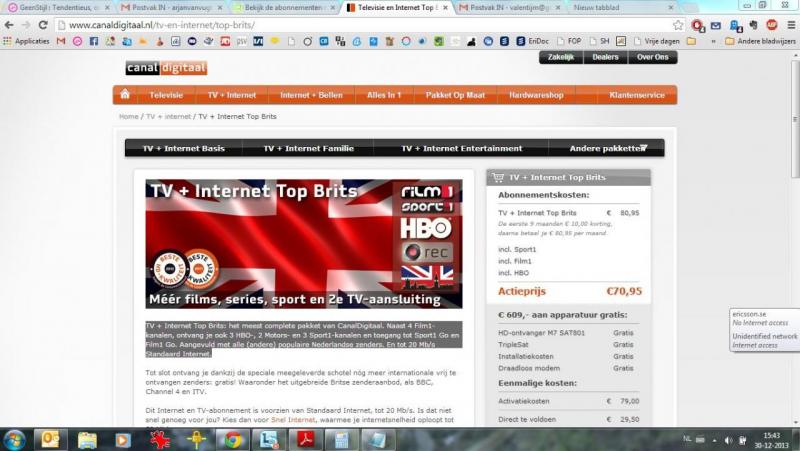Click the Actieprijs €70,95 text
800x451 pixels.
[570, 291]
